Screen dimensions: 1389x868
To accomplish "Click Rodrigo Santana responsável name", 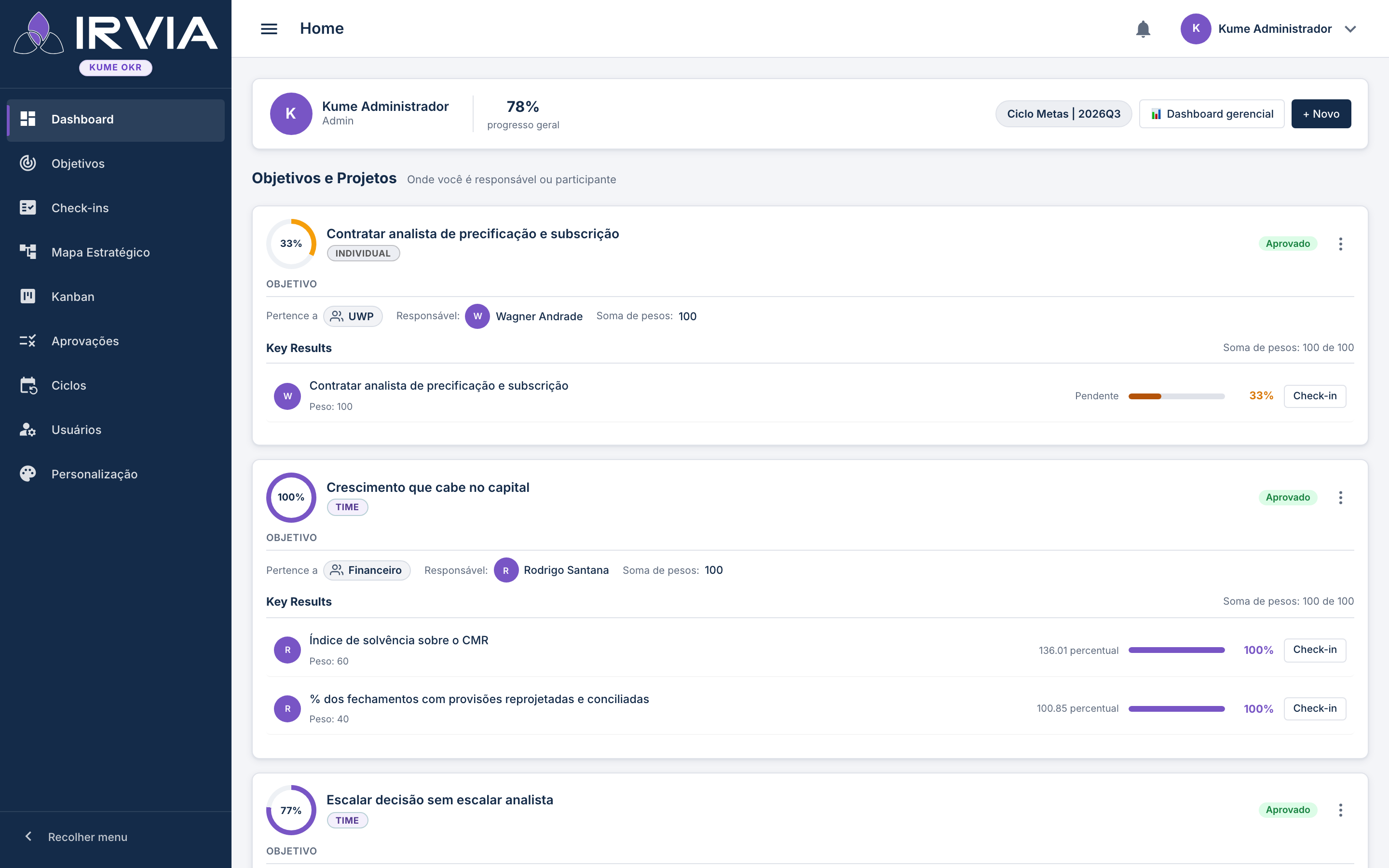I will pyautogui.click(x=566, y=570).
